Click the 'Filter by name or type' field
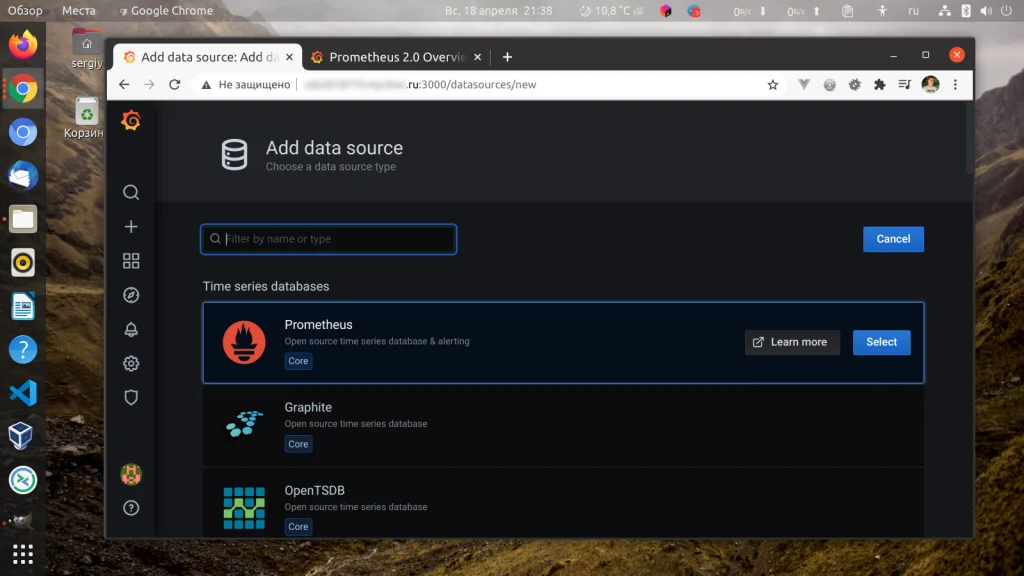Viewport: 1024px width, 576px height. (328, 239)
